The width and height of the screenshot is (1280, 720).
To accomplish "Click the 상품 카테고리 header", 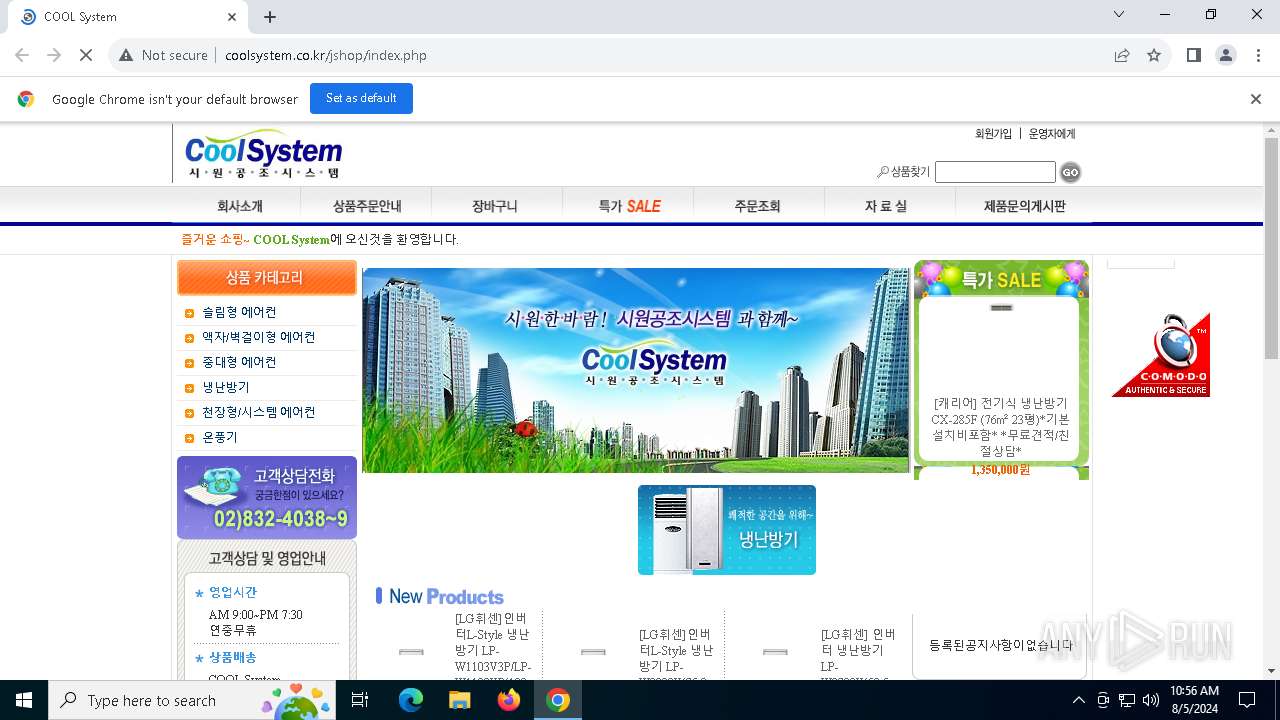I will click(x=267, y=277).
